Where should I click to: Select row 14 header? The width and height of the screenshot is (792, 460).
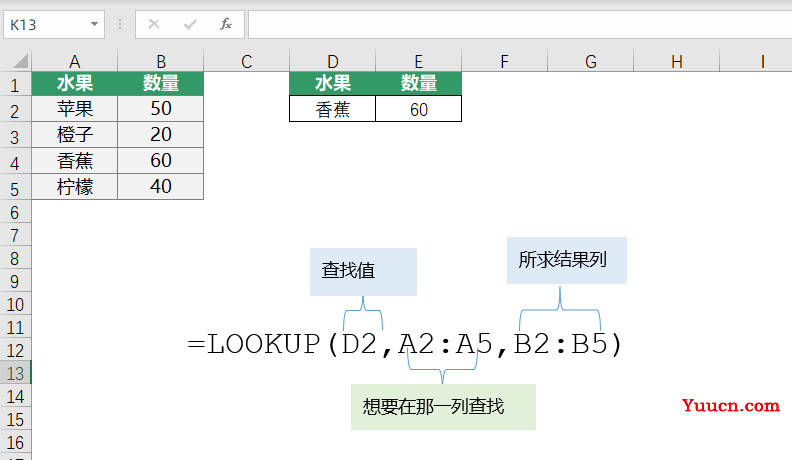coord(15,395)
